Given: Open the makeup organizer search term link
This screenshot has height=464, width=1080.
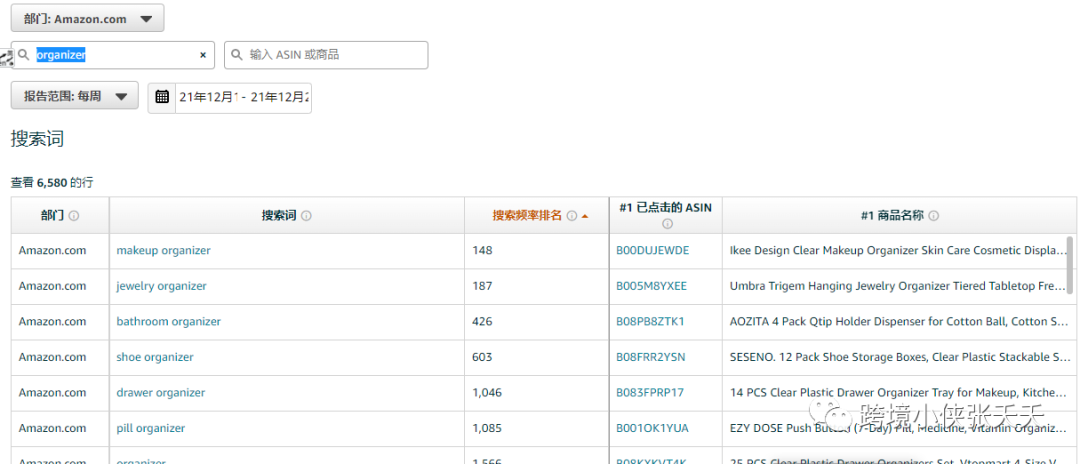Looking at the screenshot, I should tap(163, 251).
